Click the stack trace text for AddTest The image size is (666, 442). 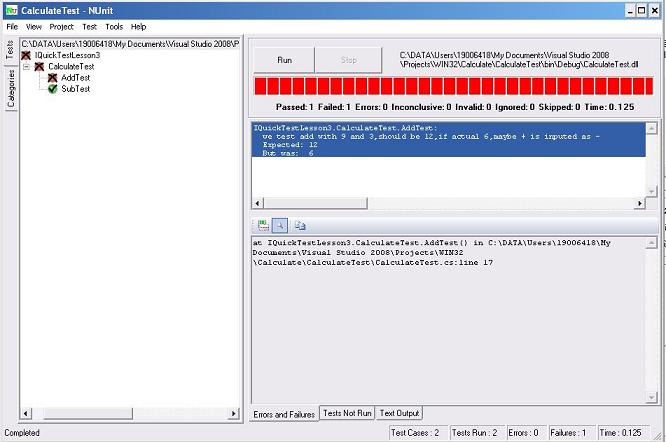click(x=432, y=253)
